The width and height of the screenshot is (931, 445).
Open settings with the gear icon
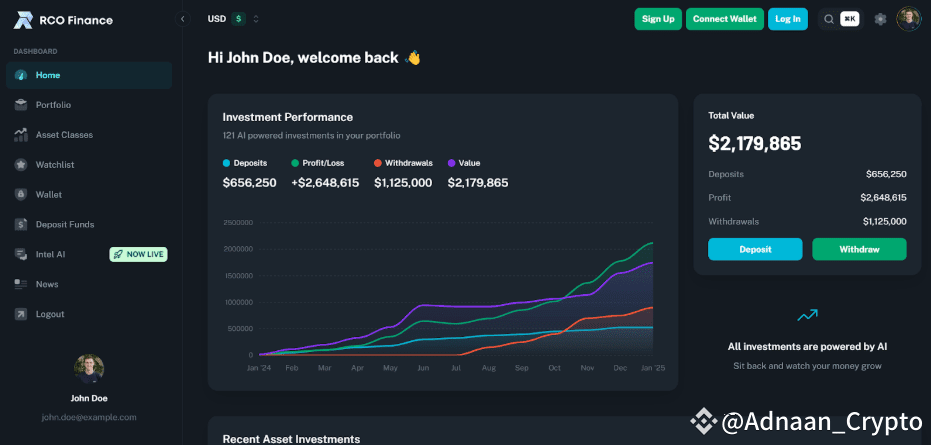point(880,19)
